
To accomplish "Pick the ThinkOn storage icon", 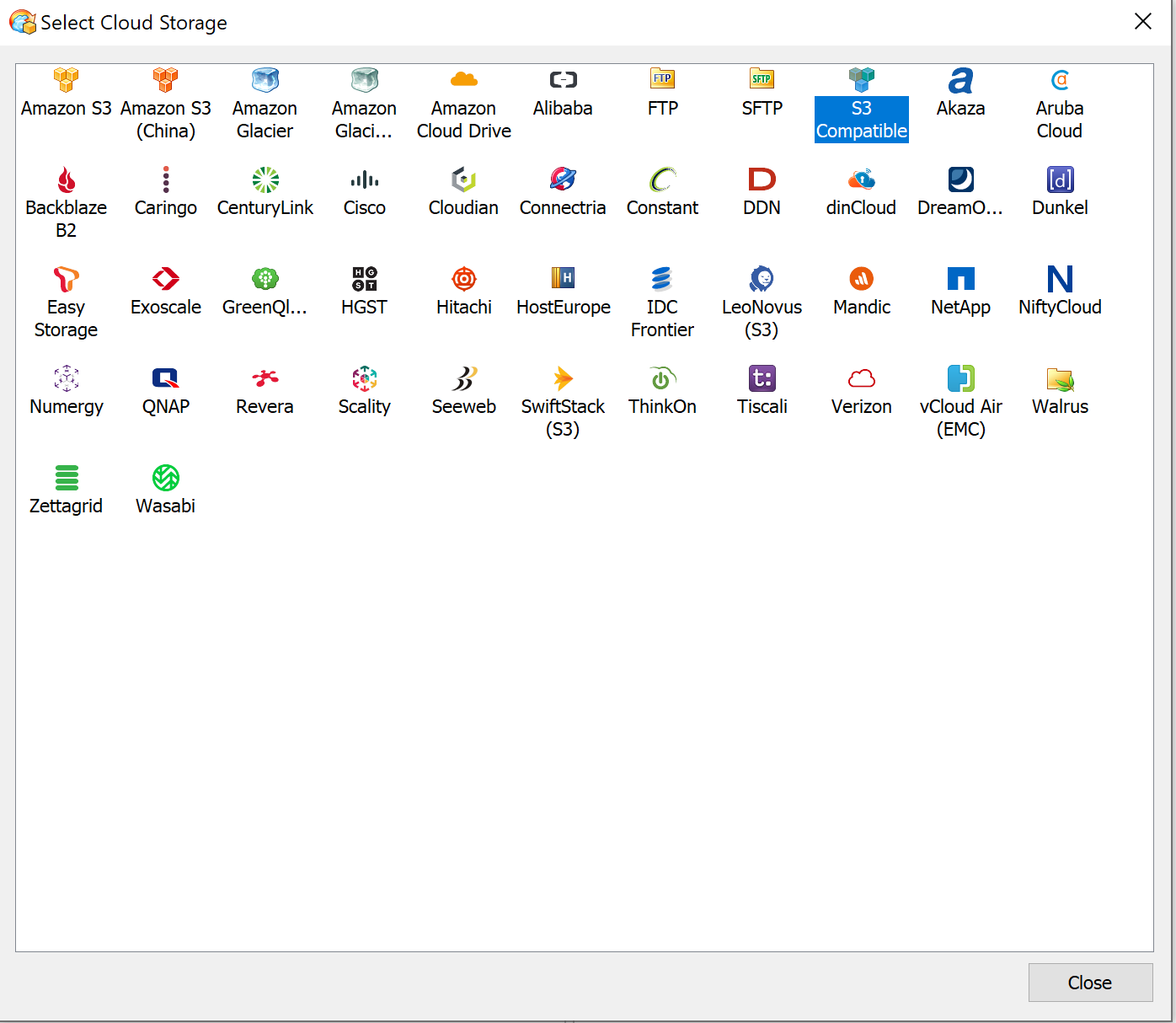I will point(662,378).
